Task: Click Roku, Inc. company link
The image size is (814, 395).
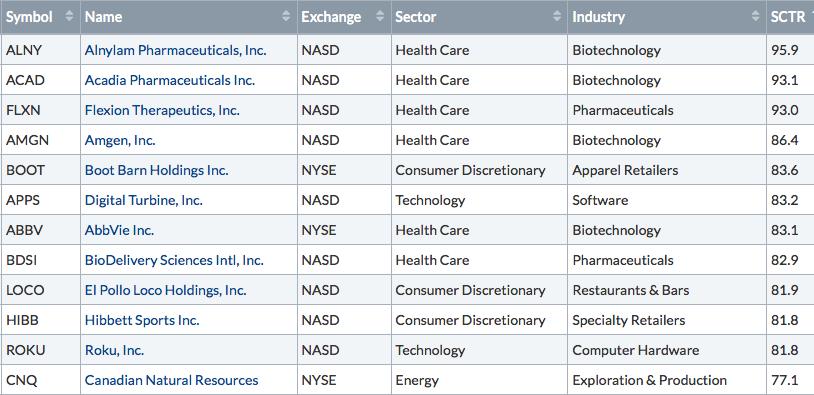Action: (x=114, y=351)
